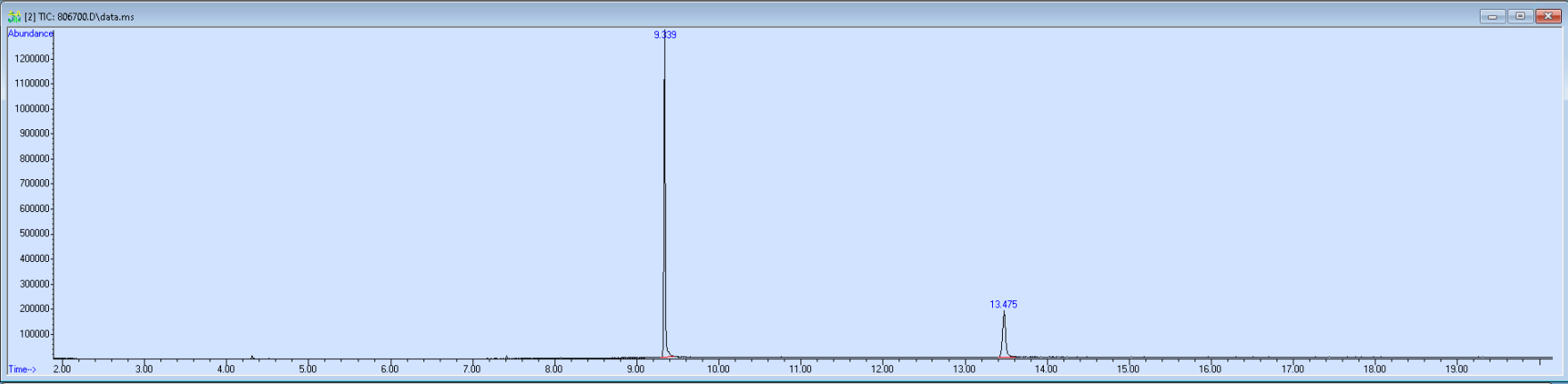The image size is (1568, 384).
Task: Click the 8.00 time axis label
Action: coord(554,369)
